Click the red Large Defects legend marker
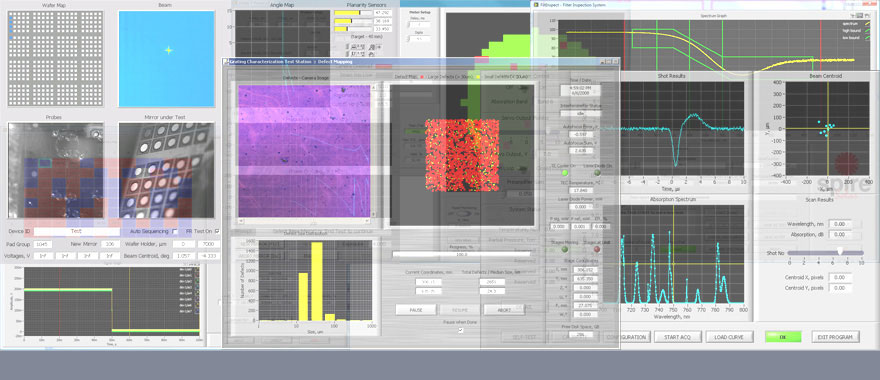 point(422,76)
